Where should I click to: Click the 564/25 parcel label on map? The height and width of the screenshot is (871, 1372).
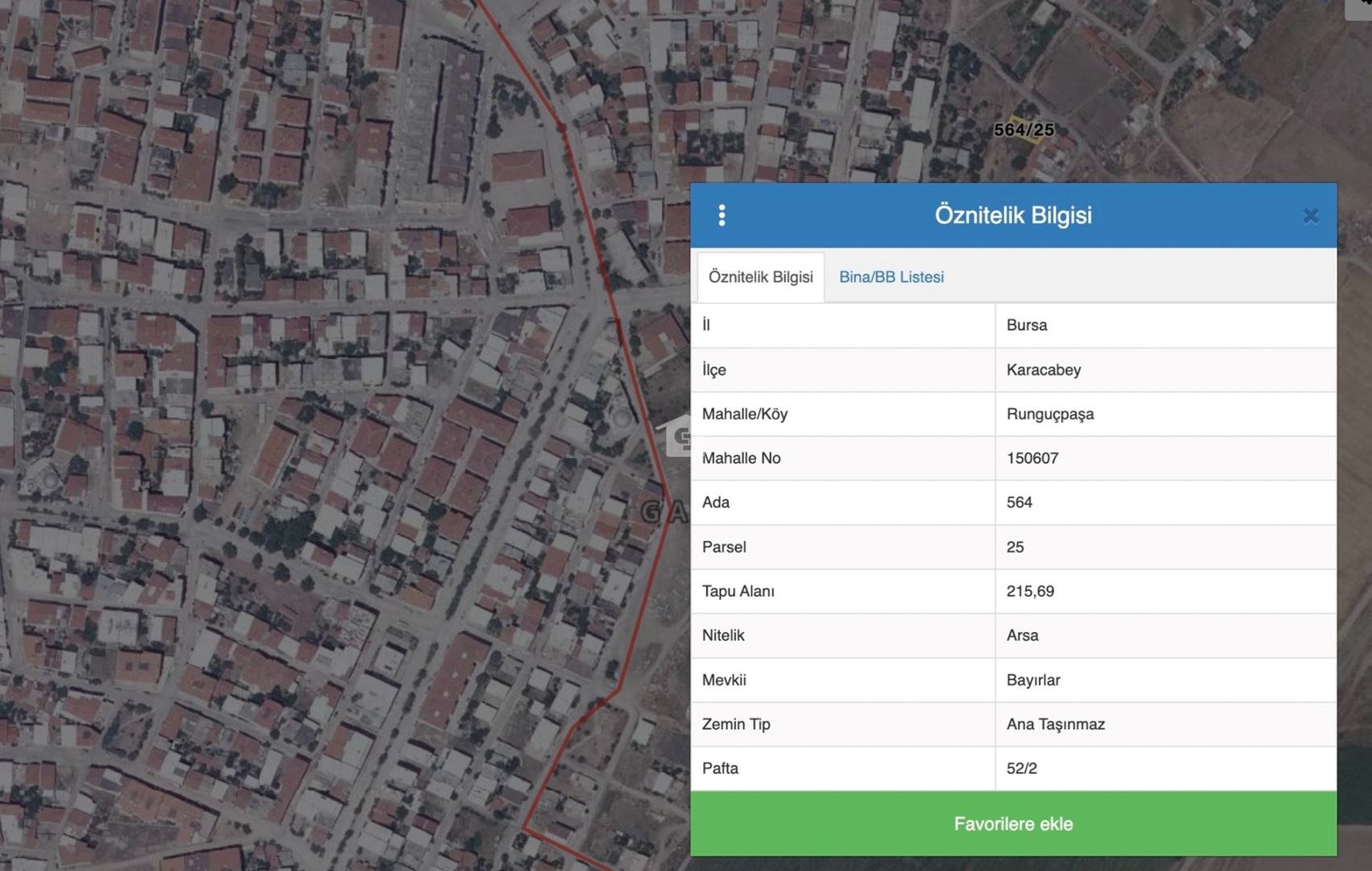(1024, 130)
